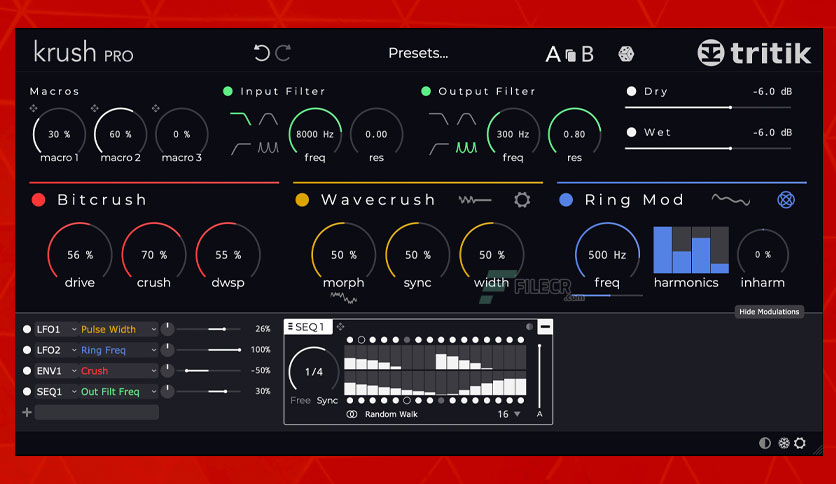Open the ENV1 source dropdown

[57, 370]
